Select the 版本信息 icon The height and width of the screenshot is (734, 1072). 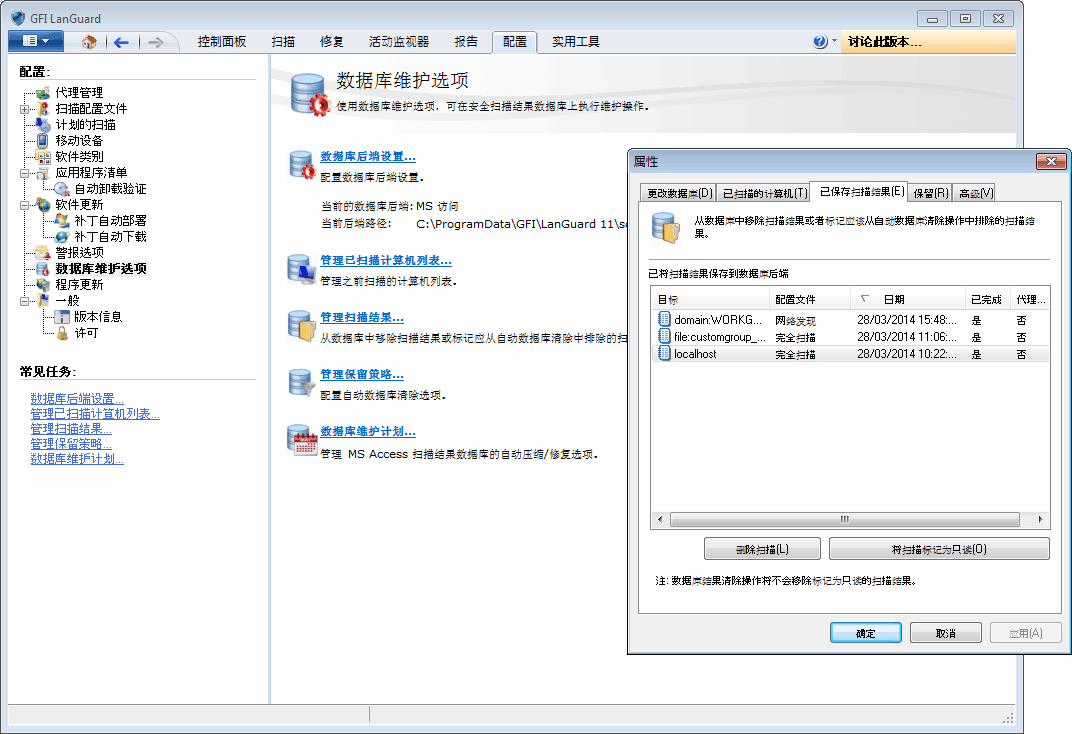(62, 317)
